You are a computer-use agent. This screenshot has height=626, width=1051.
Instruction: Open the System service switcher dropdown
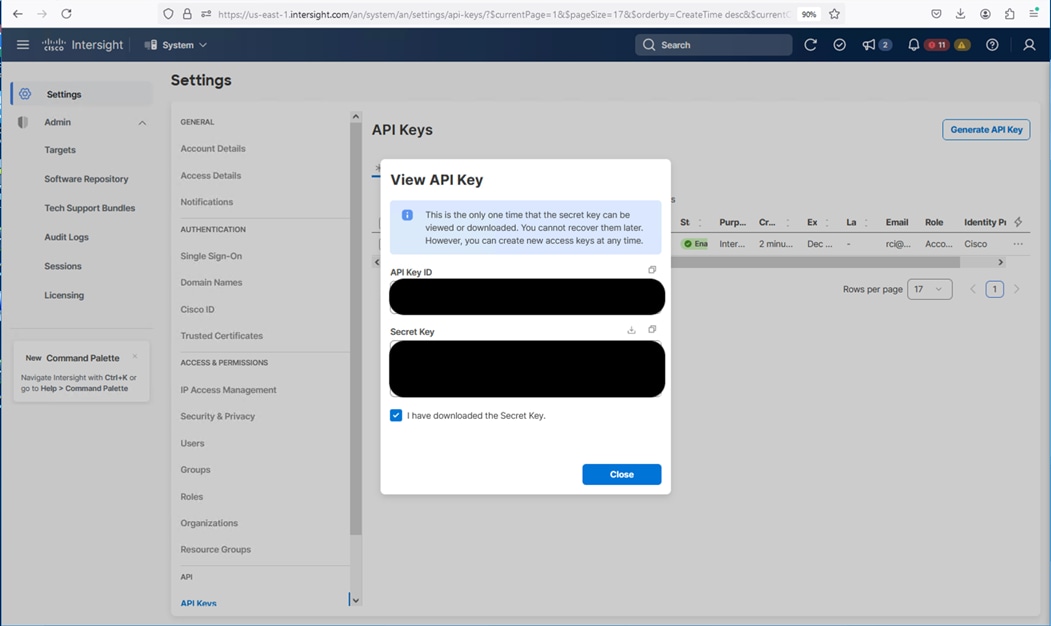pyautogui.click(x=176, y=45)
